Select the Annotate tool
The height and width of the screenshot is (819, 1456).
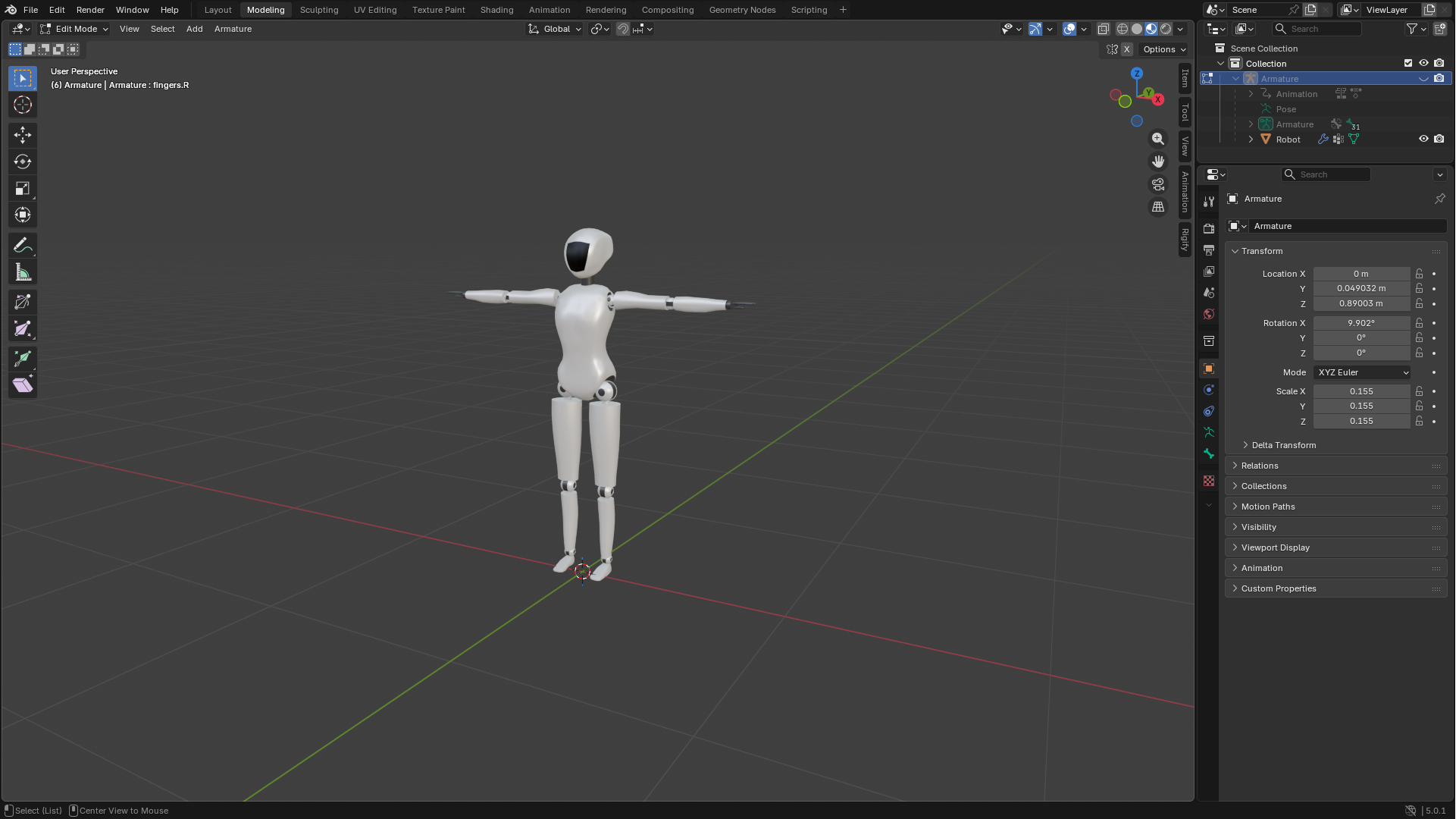(x=23, y=245)
